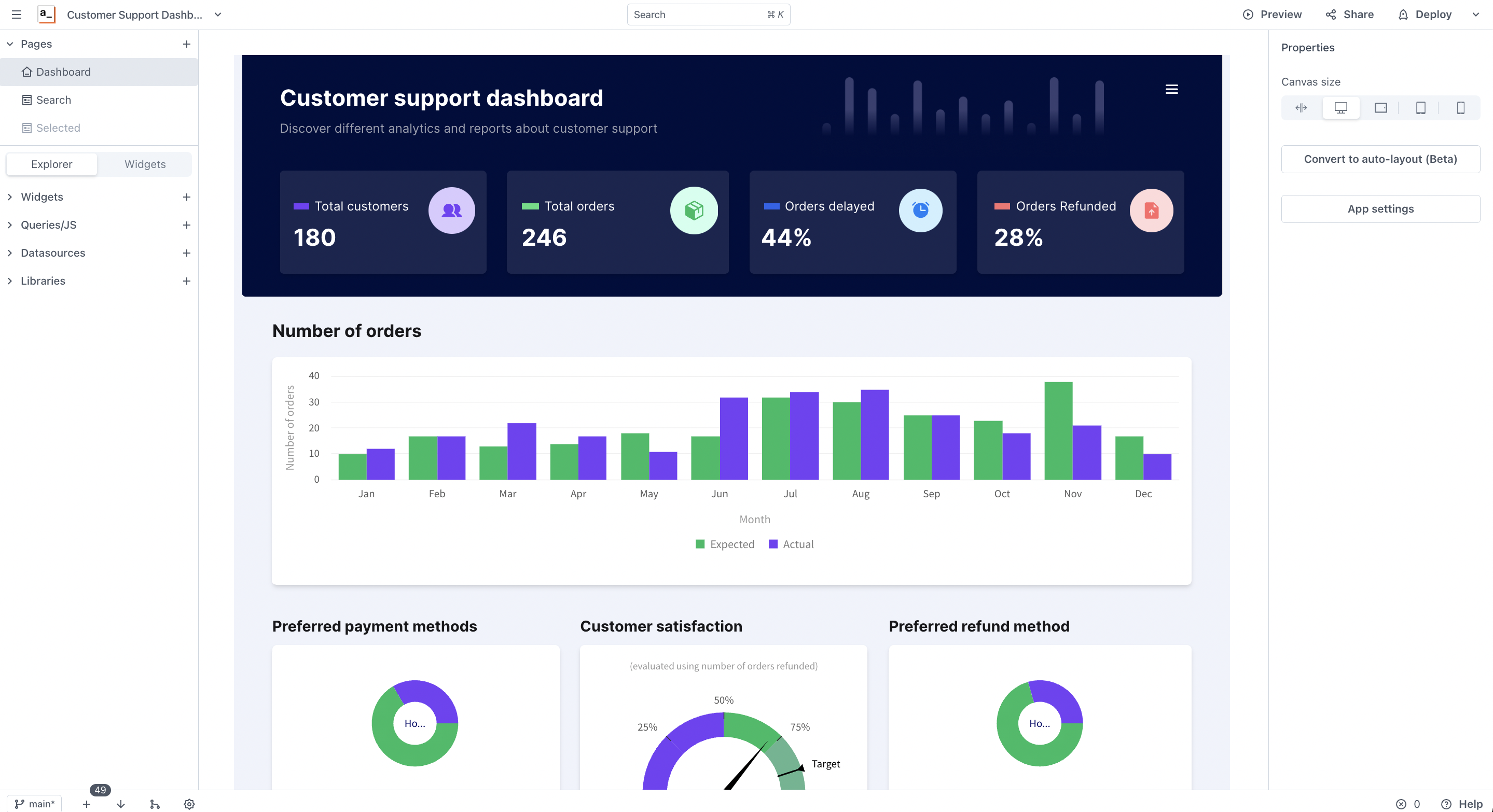Screen dimensions: 1493x812
Task: Open the hamburger menu in the top-left corner
Action: click(x=16, y=15)
